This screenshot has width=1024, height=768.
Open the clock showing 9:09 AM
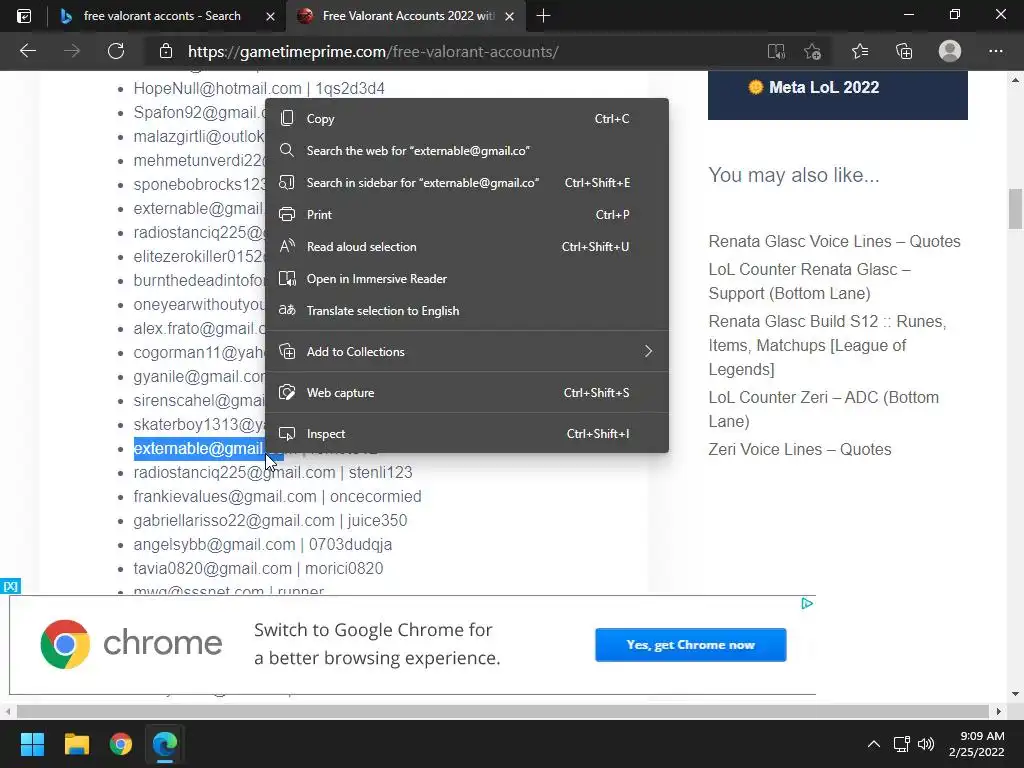tap(976, 744)
